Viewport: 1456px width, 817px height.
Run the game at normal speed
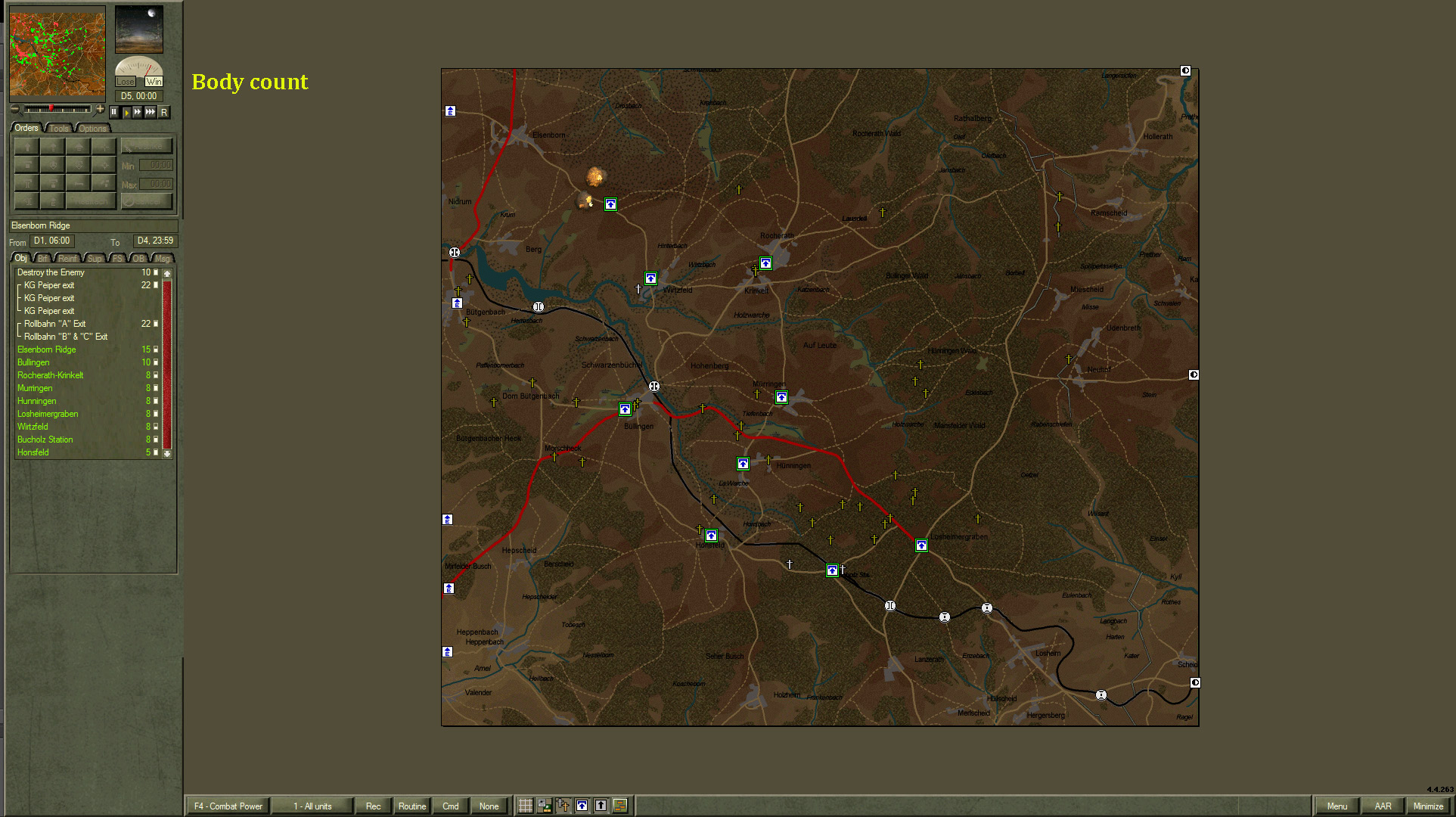(x=126, y=112)
